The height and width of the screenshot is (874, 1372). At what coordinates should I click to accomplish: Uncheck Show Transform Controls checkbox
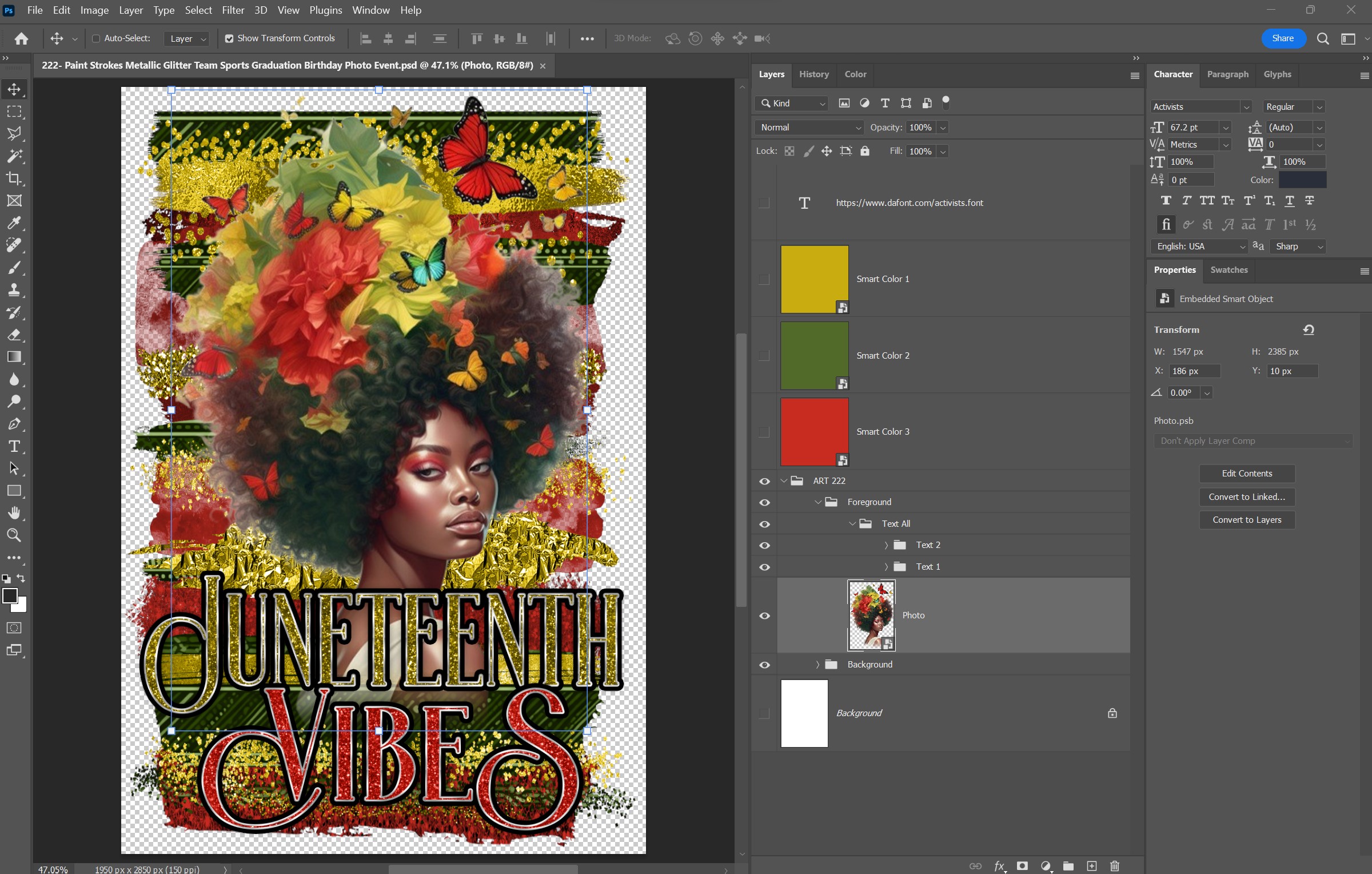click(x=229, y=38)
